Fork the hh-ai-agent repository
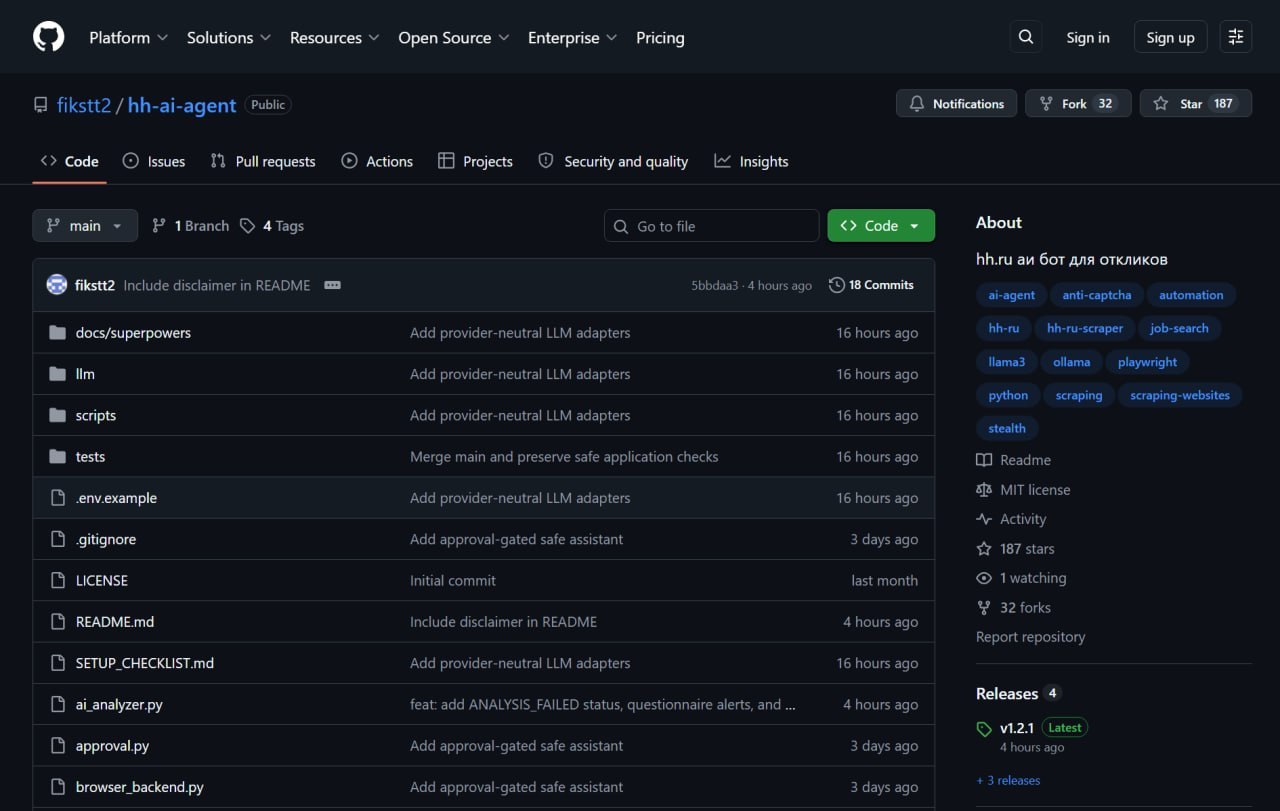1280x811 pixels. (1078, 104)
